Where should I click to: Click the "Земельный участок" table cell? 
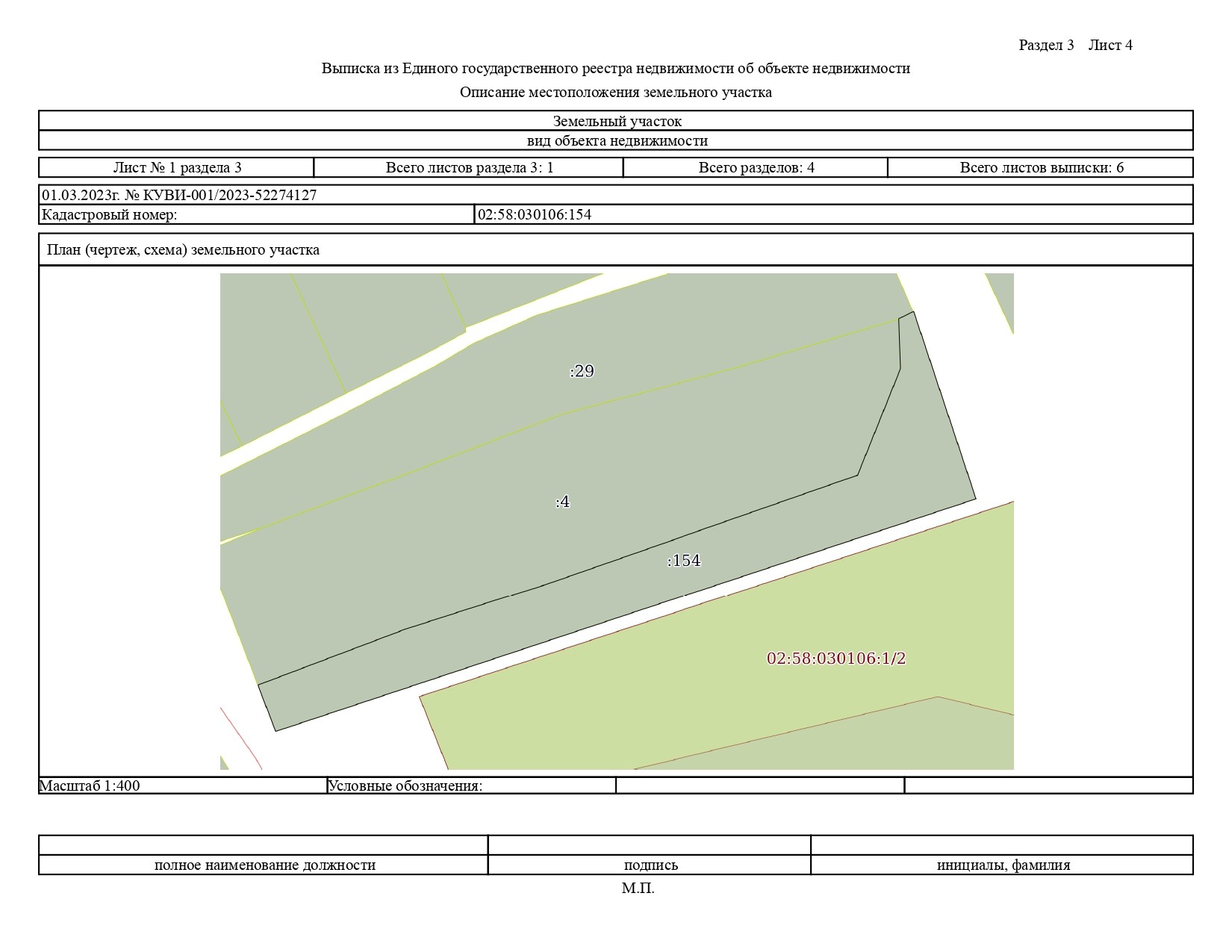[617, 121]
